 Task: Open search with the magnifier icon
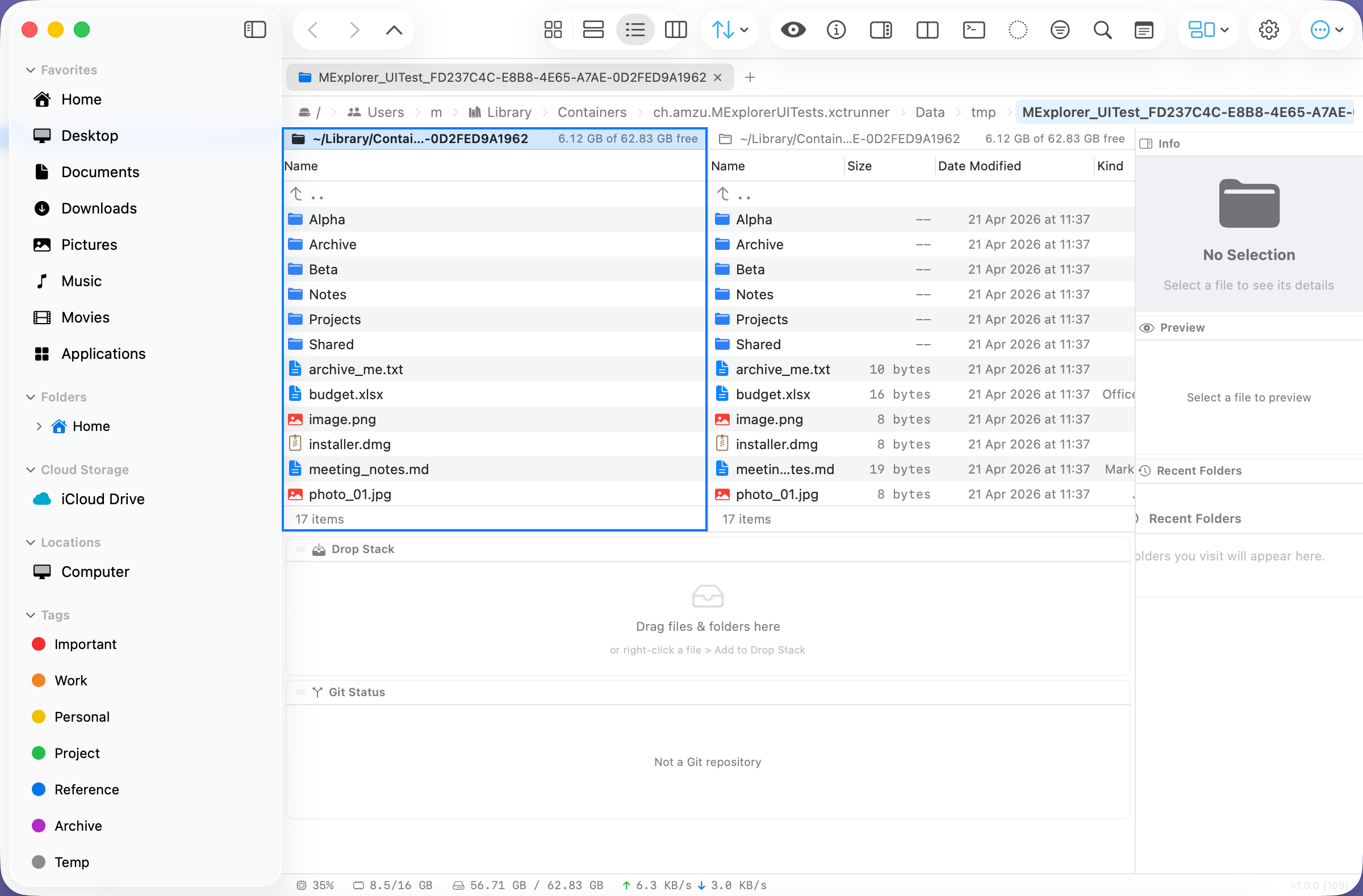point(1102,29)
